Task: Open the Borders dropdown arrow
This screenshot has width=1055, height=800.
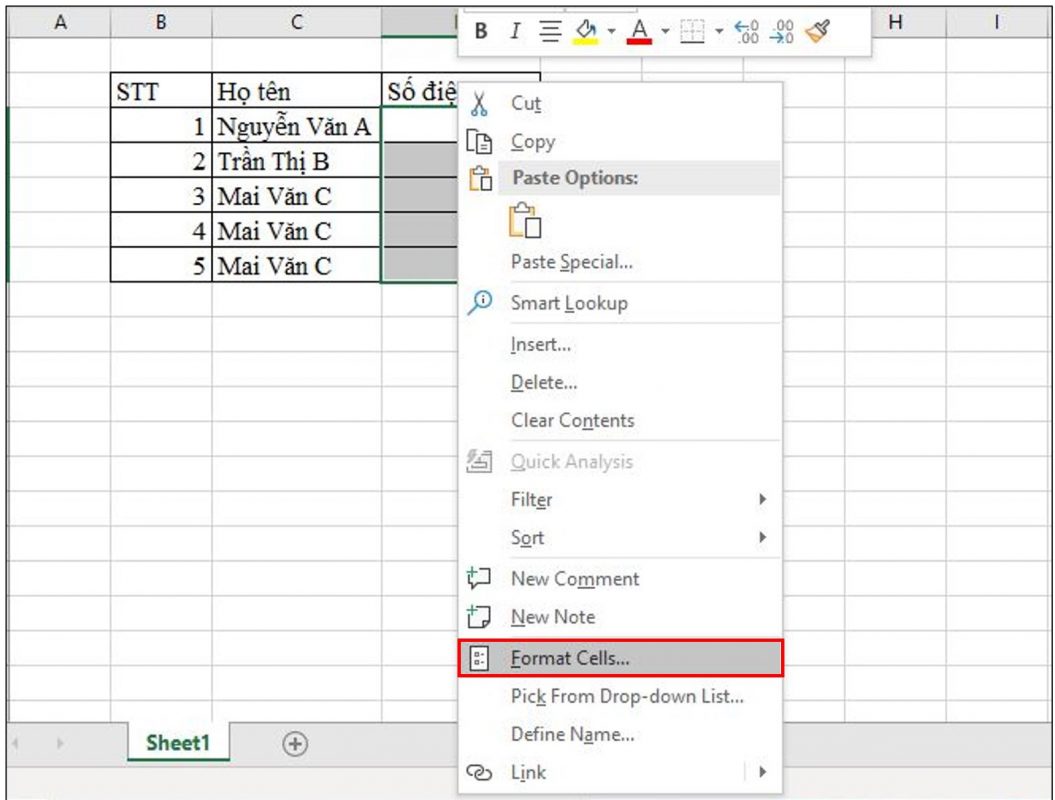Action: pos(719,31)
